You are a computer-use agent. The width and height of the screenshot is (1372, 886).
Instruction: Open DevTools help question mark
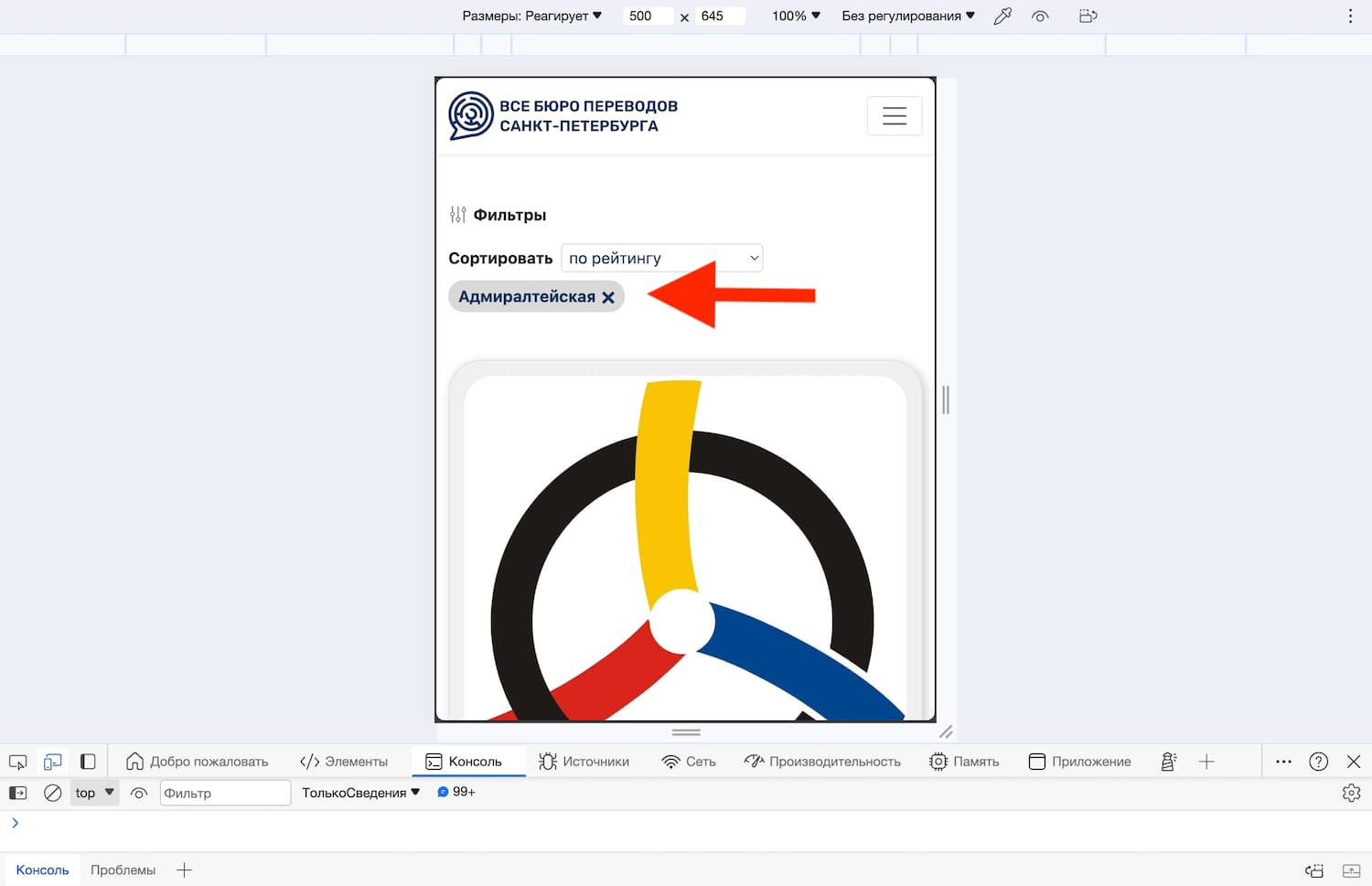1318,762
